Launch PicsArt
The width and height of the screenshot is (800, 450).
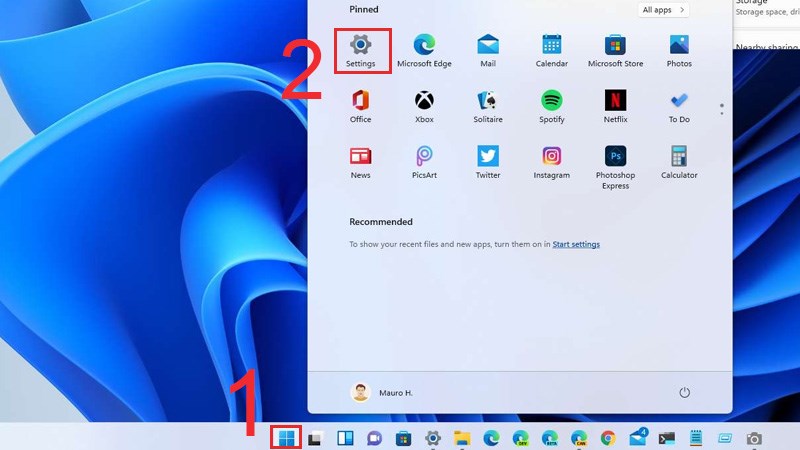click(424, 163)
